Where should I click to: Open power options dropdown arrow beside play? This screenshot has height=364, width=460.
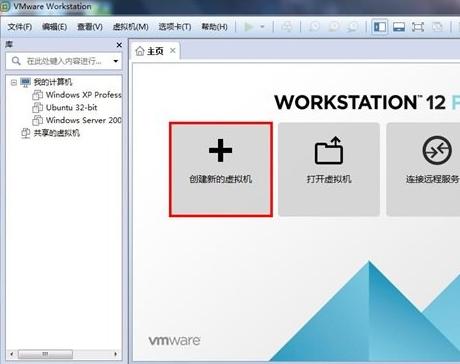[262, 27]
